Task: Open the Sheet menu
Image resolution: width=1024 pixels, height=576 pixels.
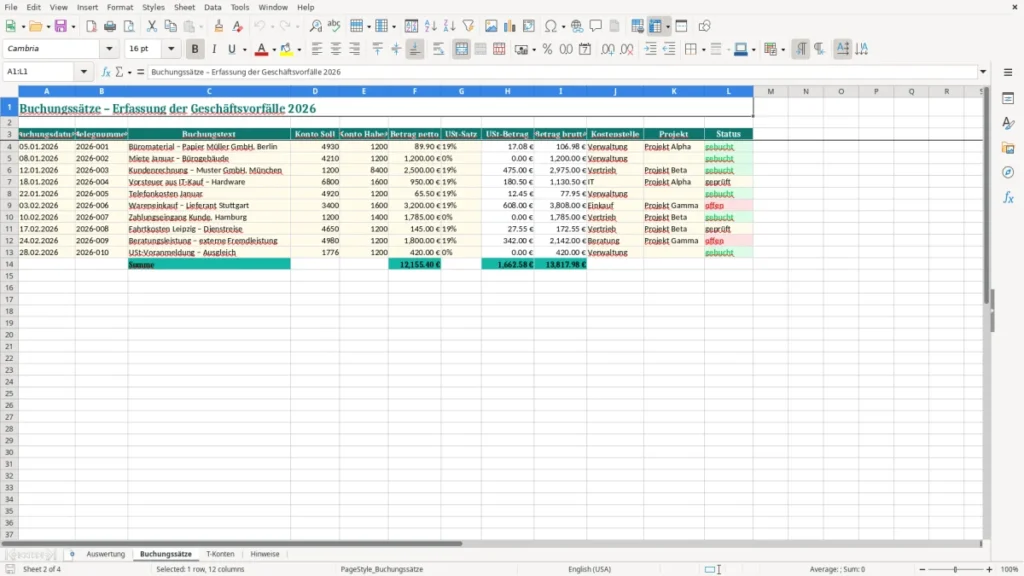Action: pos(184,7)
